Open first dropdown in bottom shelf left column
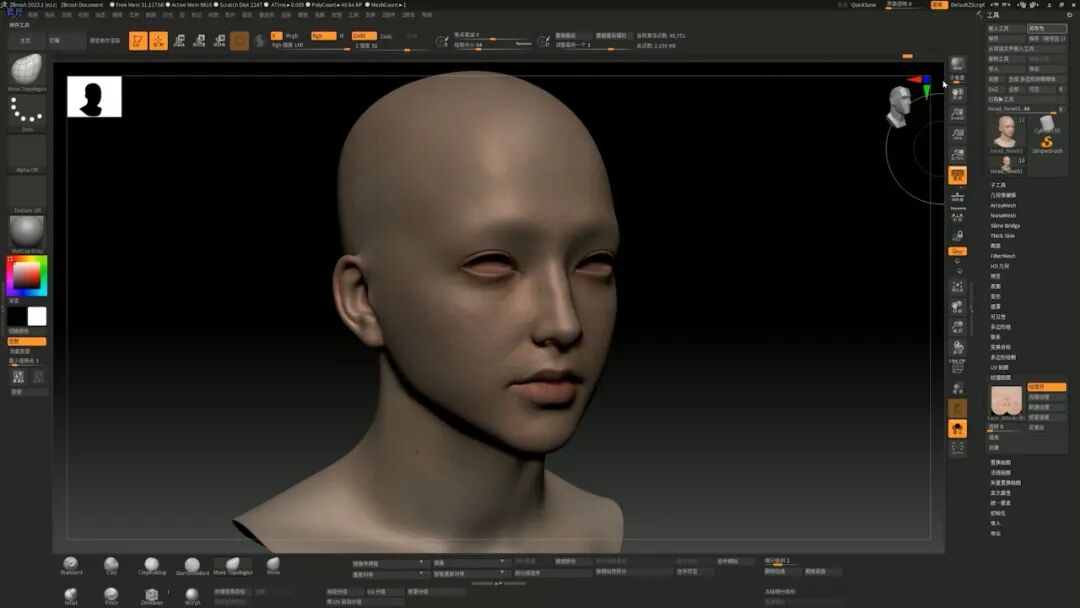 coord(389,563)
